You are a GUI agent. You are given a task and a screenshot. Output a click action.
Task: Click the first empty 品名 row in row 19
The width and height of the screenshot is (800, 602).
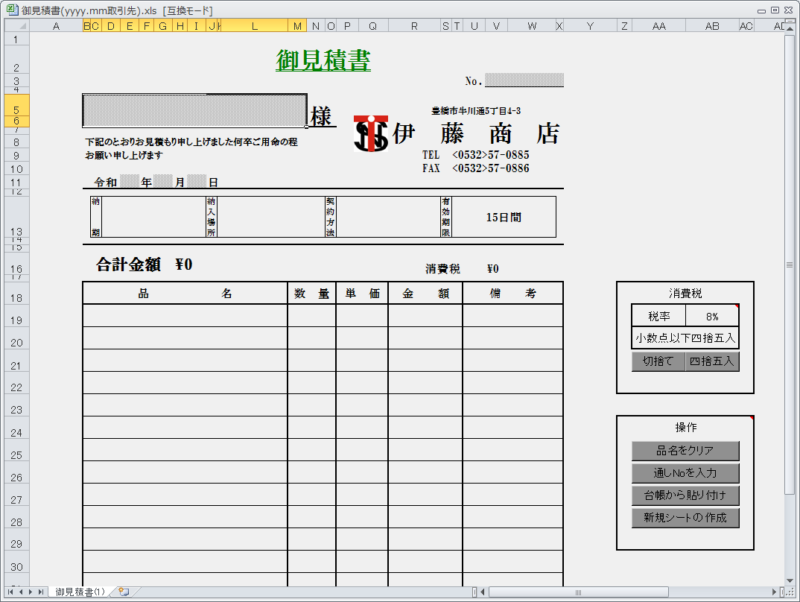(x=185, y=316)
